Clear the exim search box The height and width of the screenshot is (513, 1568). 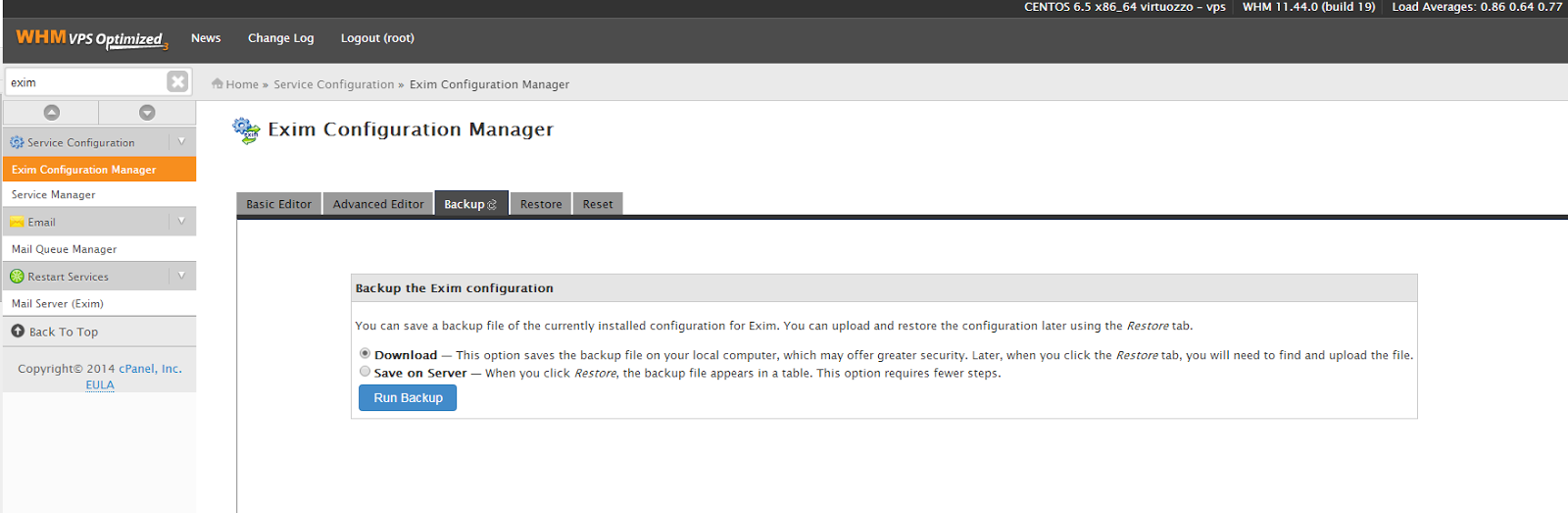click(177, 81)
